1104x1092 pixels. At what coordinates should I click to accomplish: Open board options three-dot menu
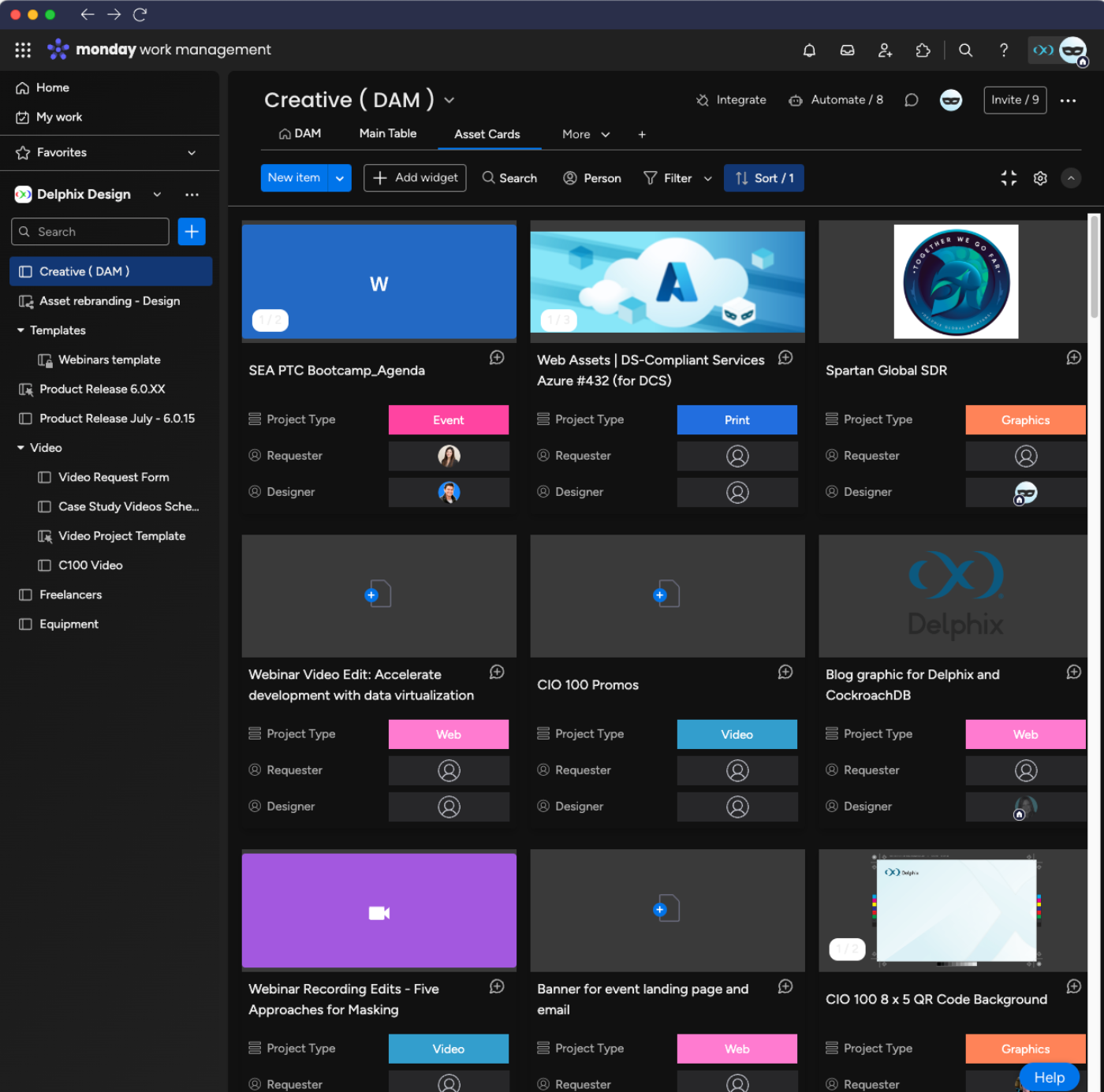tap(1068, 100)
